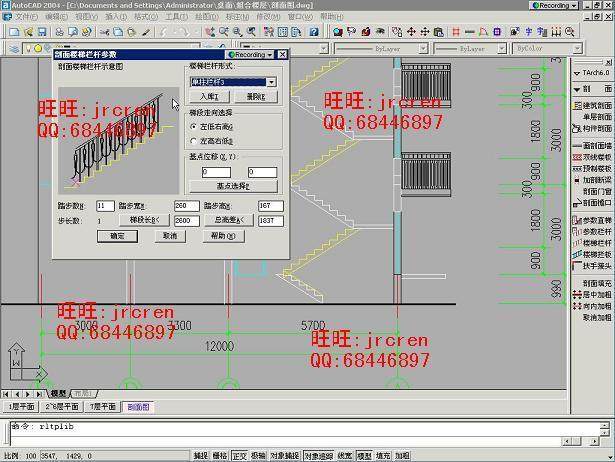Switch to 1层平面 drawing tab

(22, 407)
